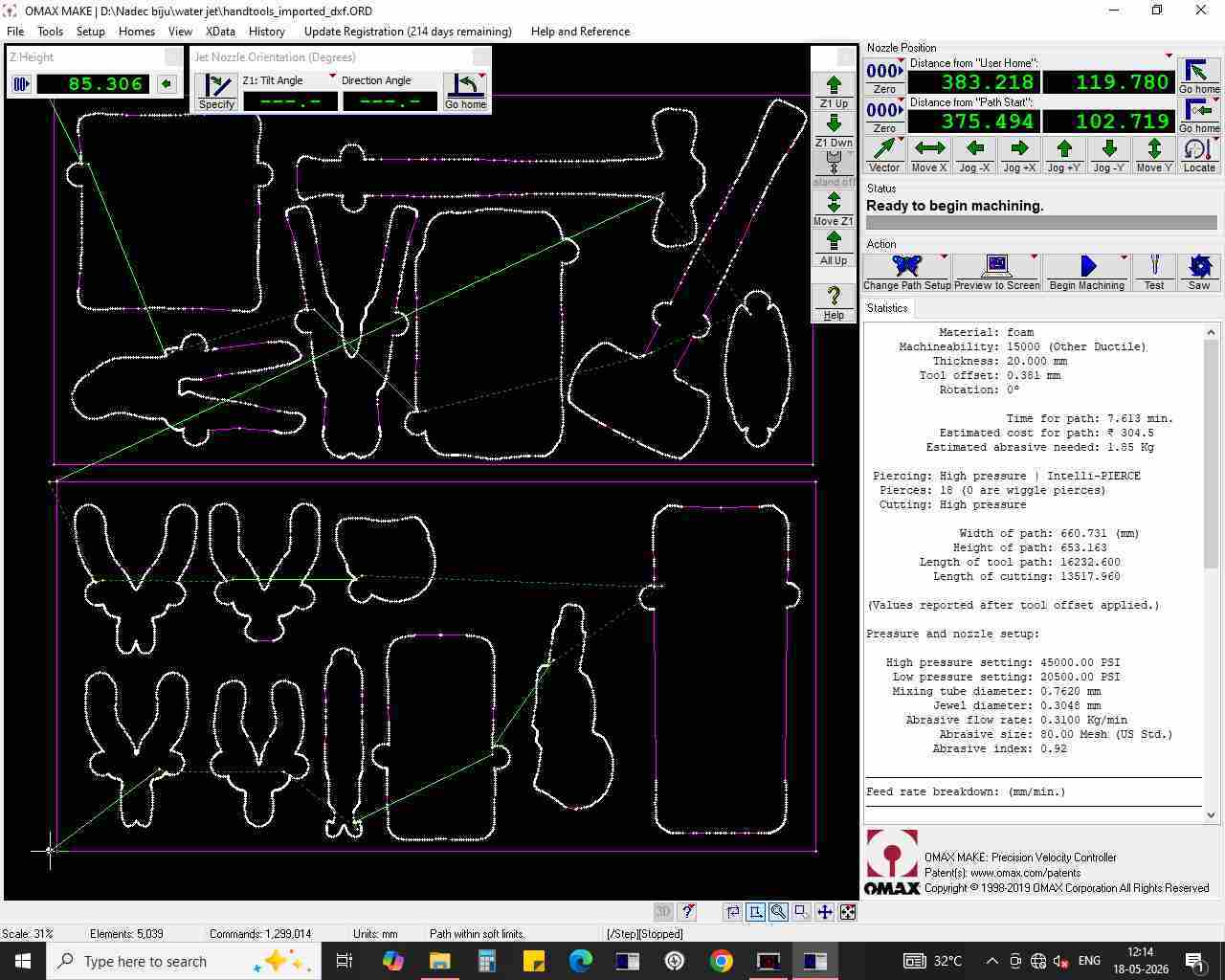The image size is (1225, 980).
Task: Zero the User Home distance readout
Action: [x=884, y=77]
